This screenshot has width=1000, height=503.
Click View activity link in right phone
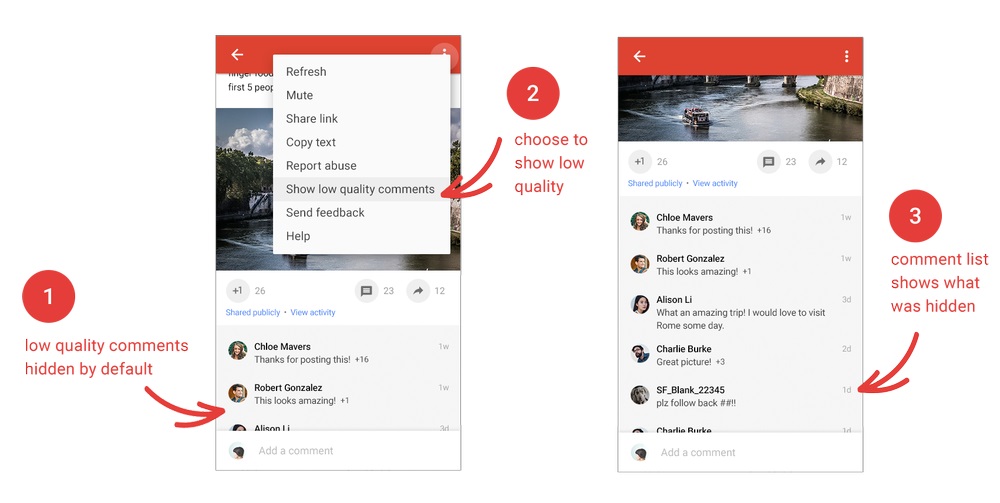715,183
